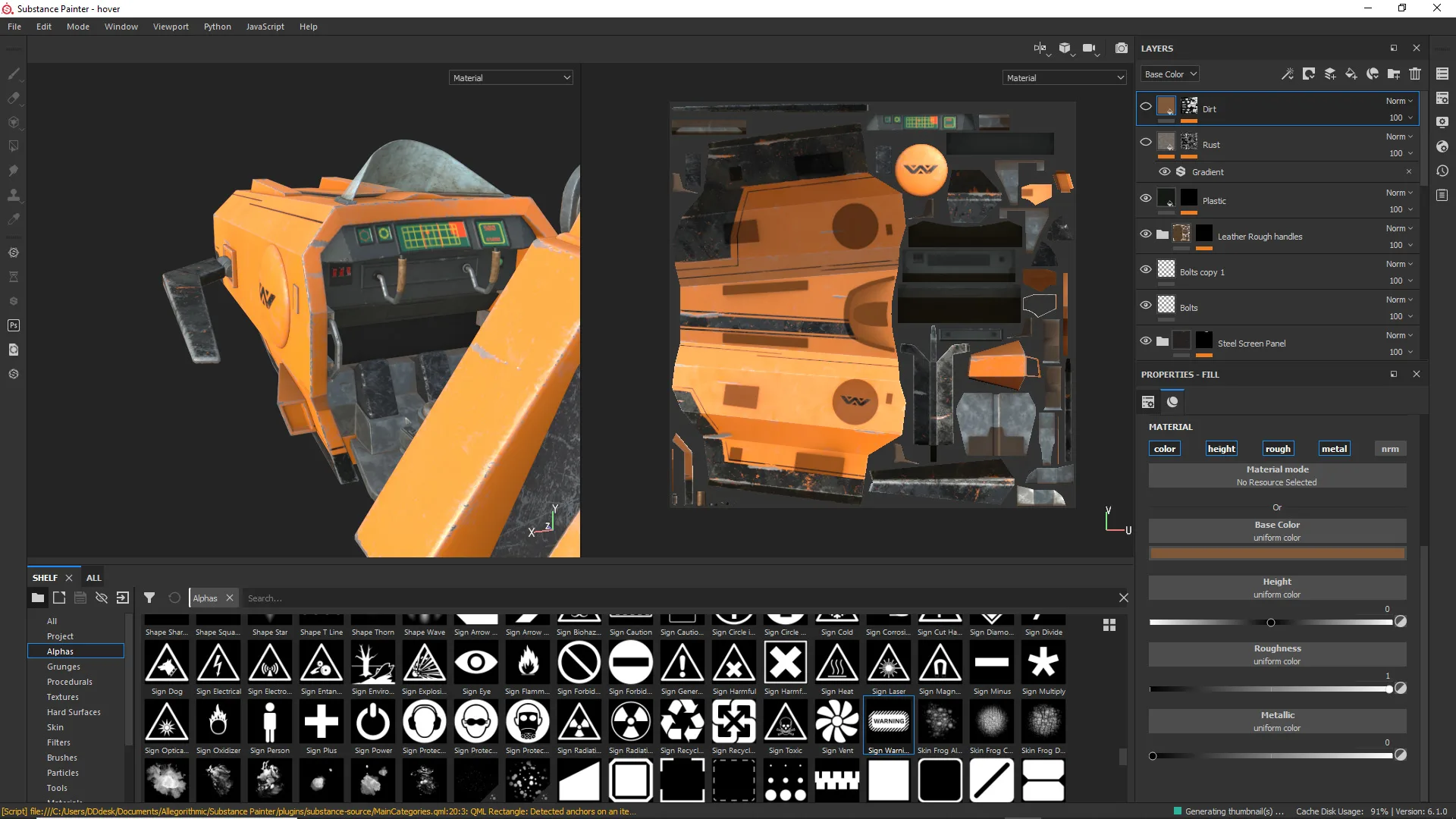Click Material mode No Resource Selected button

(1277, 475)
